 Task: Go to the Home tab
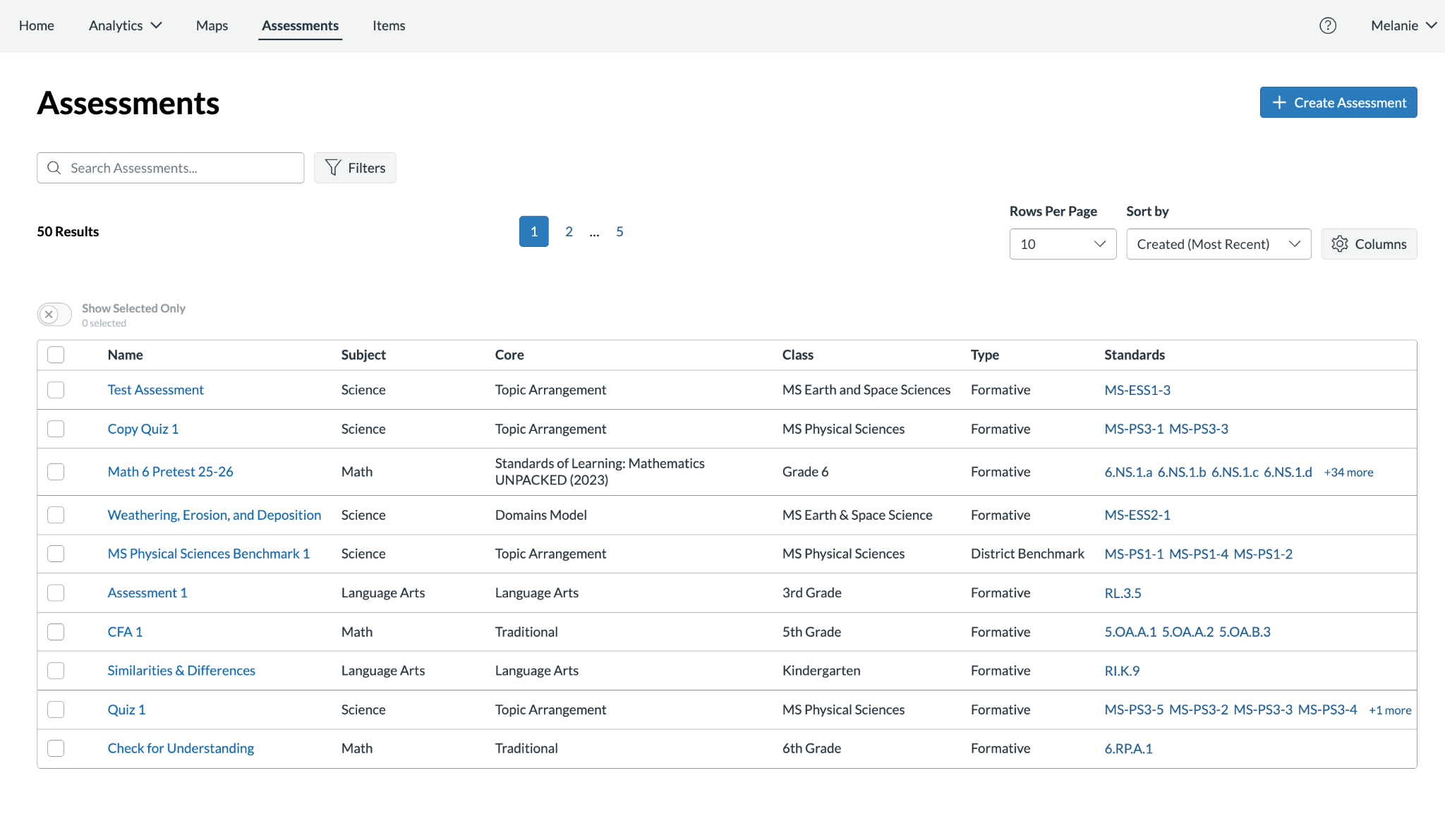[37, 25]
